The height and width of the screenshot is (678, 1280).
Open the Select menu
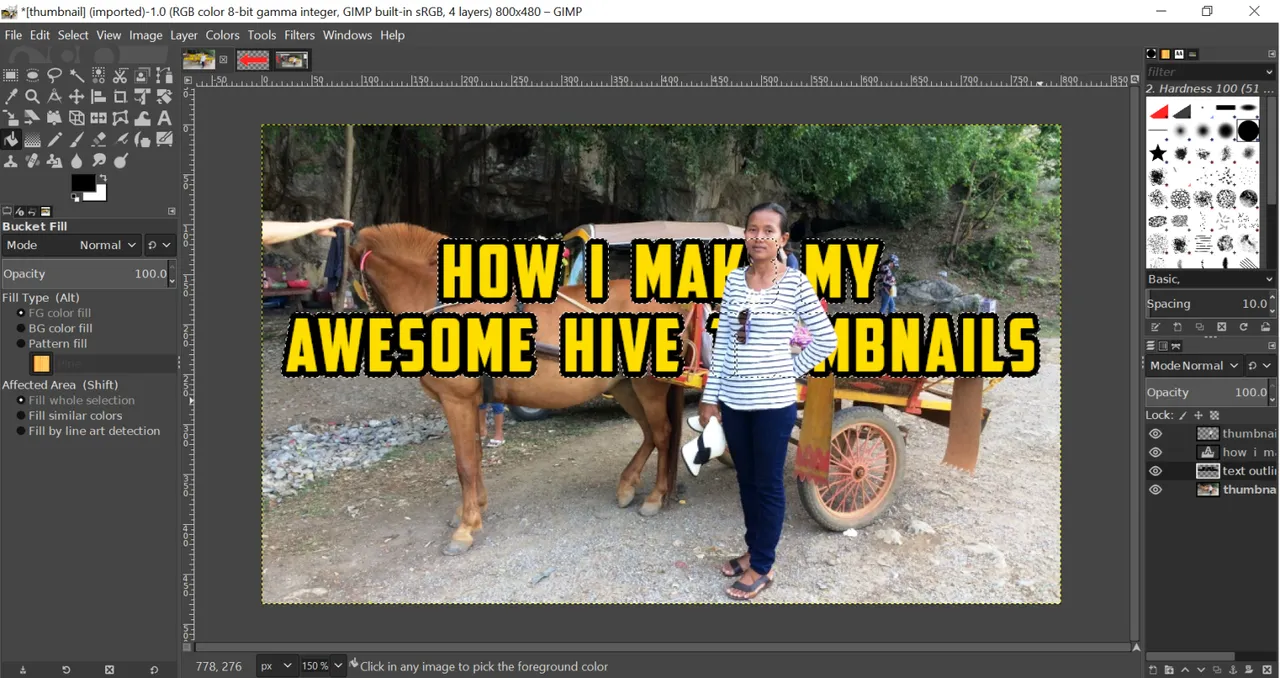pyautogui.click(x=73, y=35)
